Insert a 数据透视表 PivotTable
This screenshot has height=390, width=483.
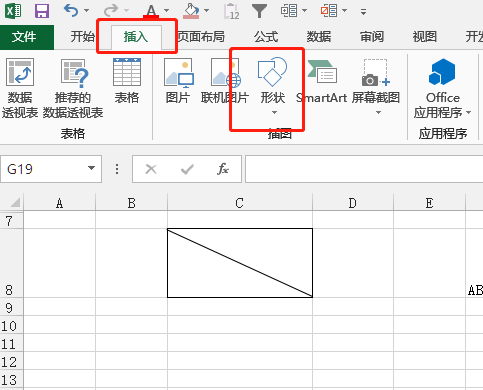click(20, 88)
